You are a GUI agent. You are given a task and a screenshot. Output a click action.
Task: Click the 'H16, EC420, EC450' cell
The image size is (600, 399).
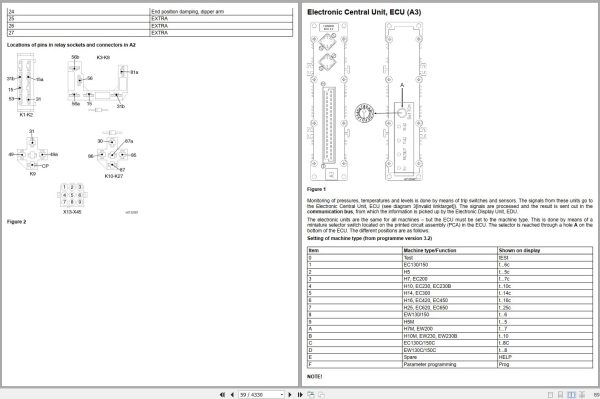[450, 300]
